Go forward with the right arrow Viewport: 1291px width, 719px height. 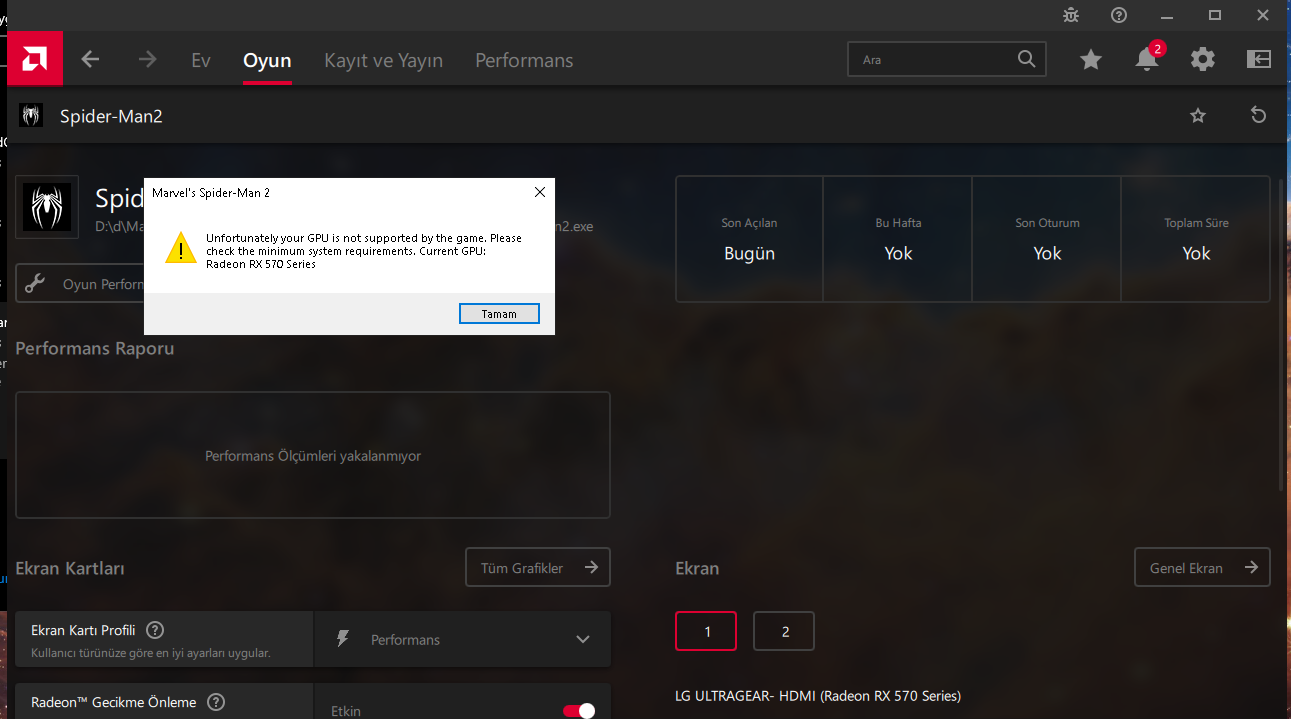coord(147,60)
